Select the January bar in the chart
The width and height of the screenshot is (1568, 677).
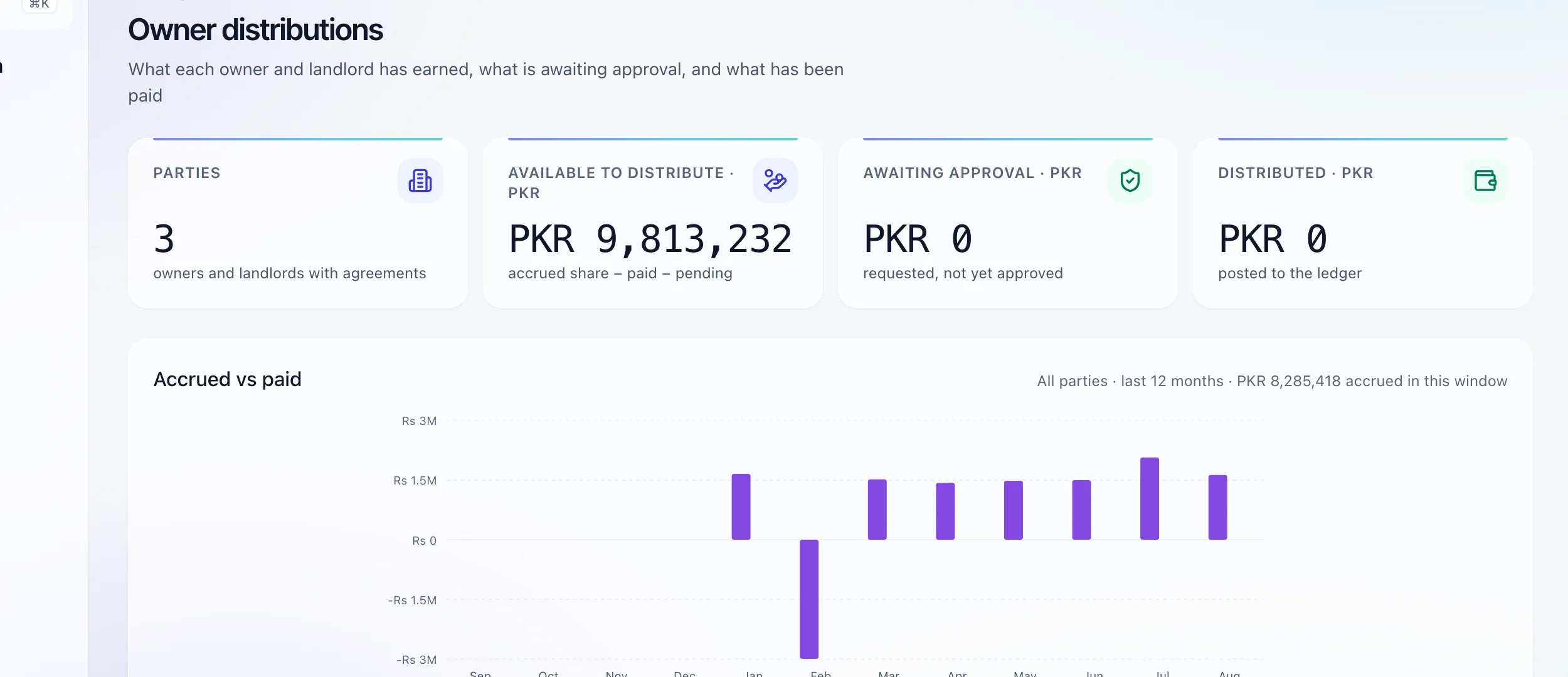pos(741,506)
